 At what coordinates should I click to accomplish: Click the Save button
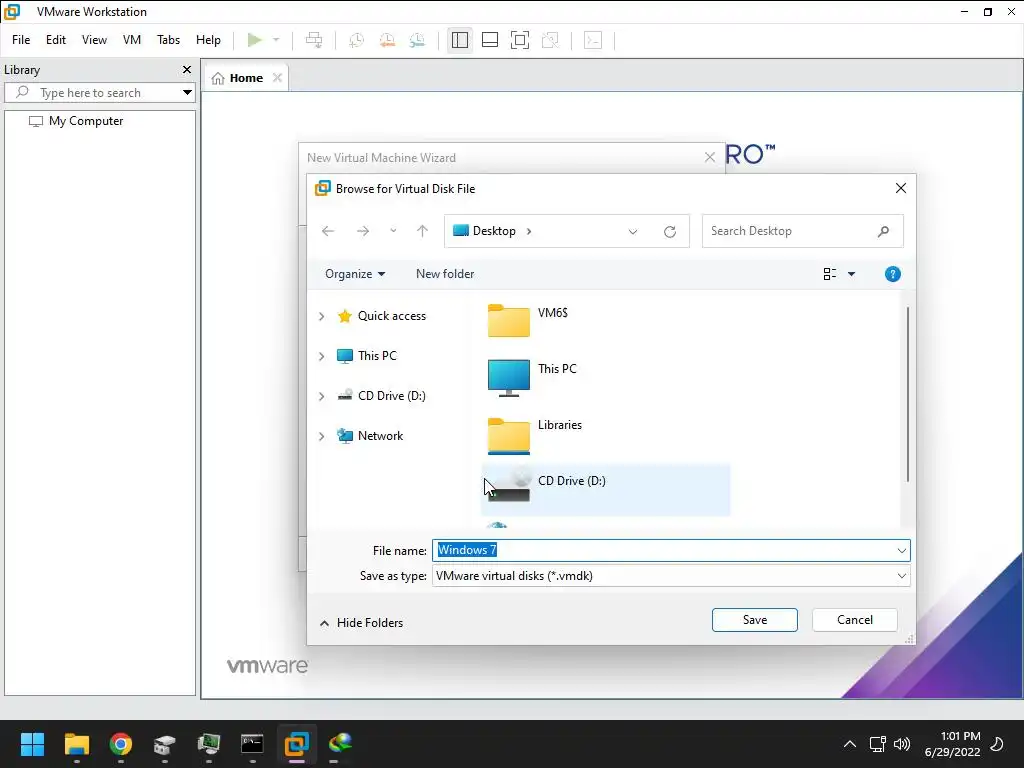pyautogui.click(x=755, y=620)
